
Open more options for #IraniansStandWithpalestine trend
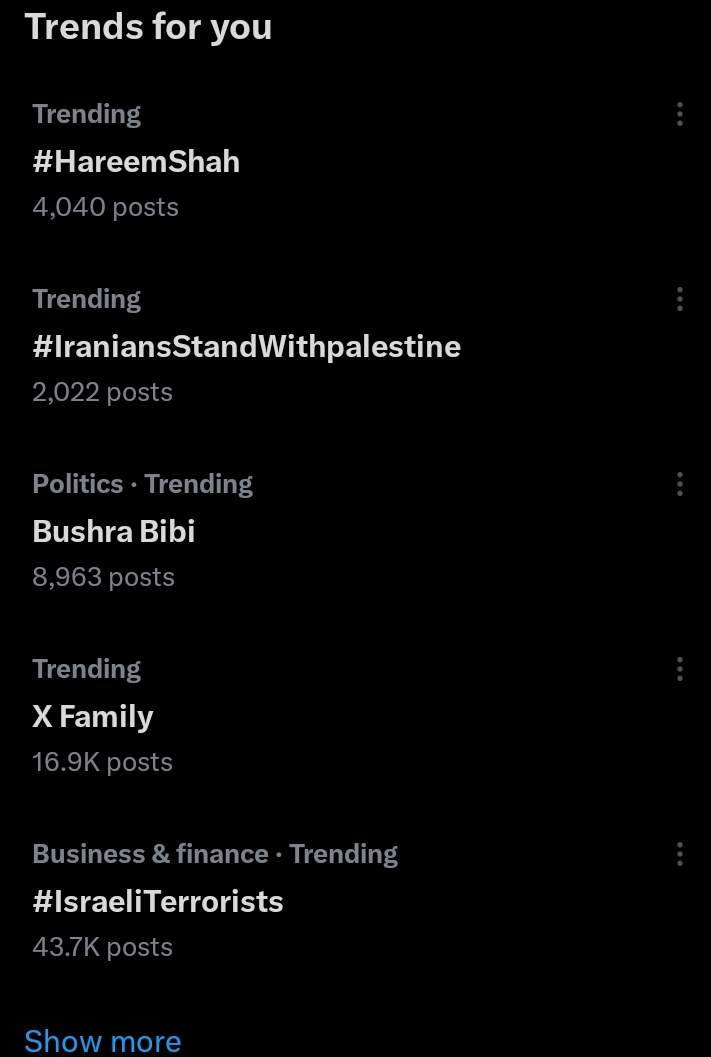point(679,299)
